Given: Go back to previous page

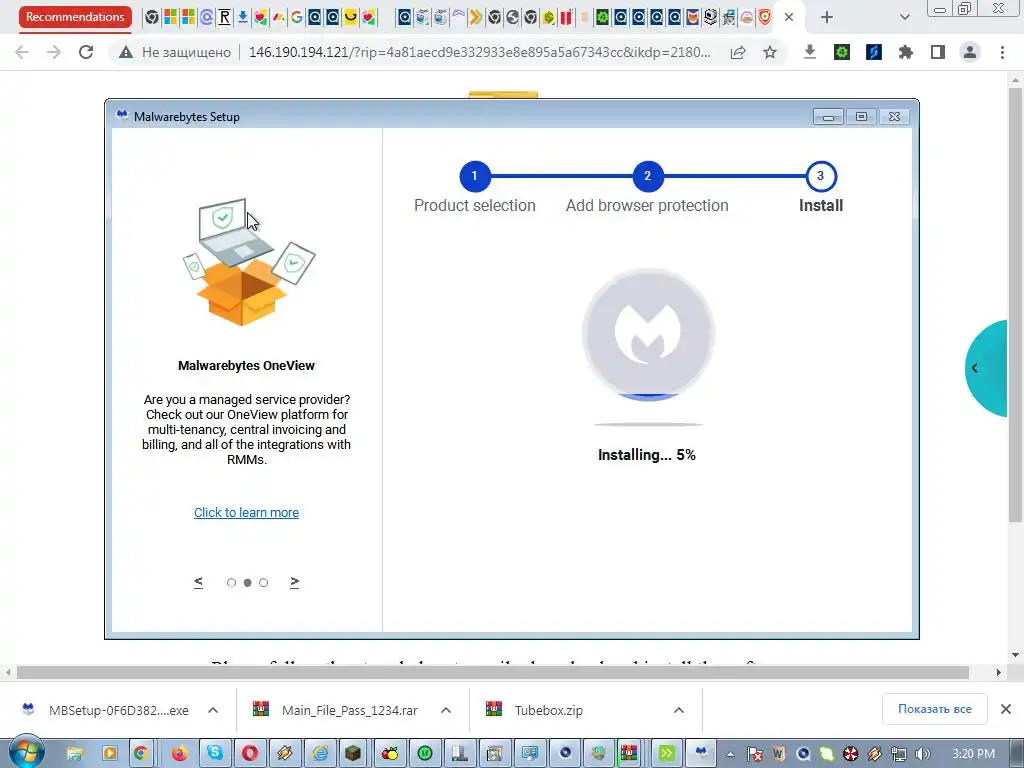Looking at the screenshot, I should pos(22,52).
